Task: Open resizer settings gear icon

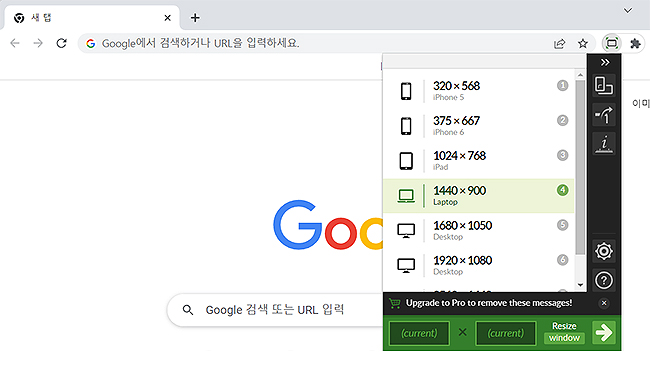Action: [604, 251]
